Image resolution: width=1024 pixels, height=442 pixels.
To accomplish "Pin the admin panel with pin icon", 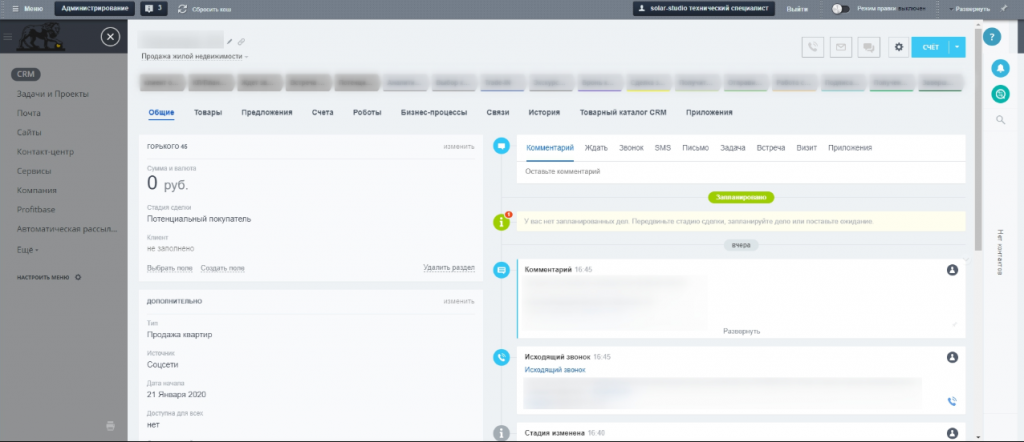I will point(1003,8).
